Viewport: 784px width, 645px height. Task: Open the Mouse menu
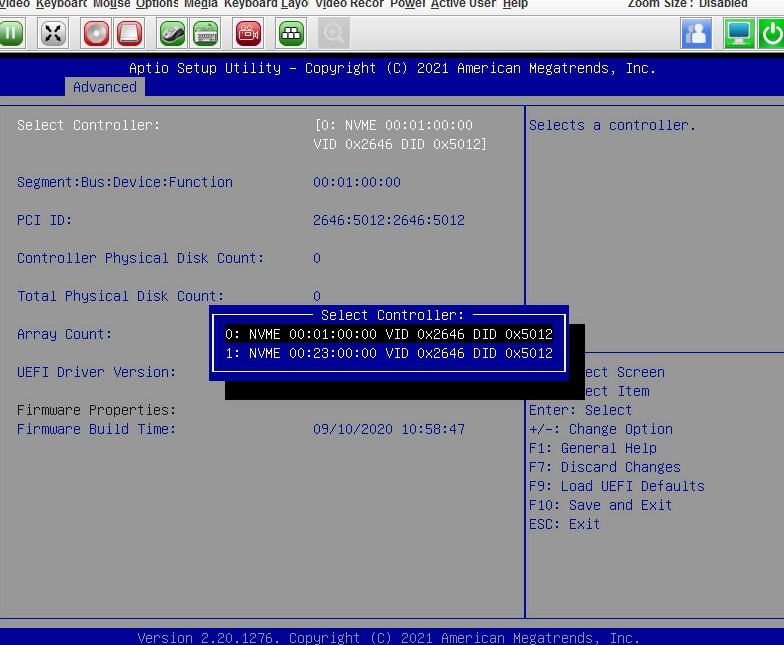[112, 4]
